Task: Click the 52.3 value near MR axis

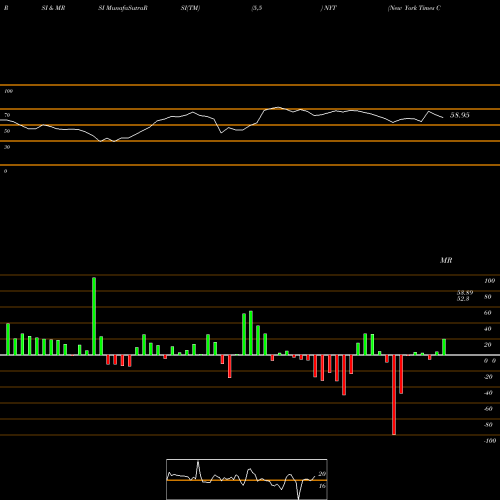Action: tap(463, 299)
